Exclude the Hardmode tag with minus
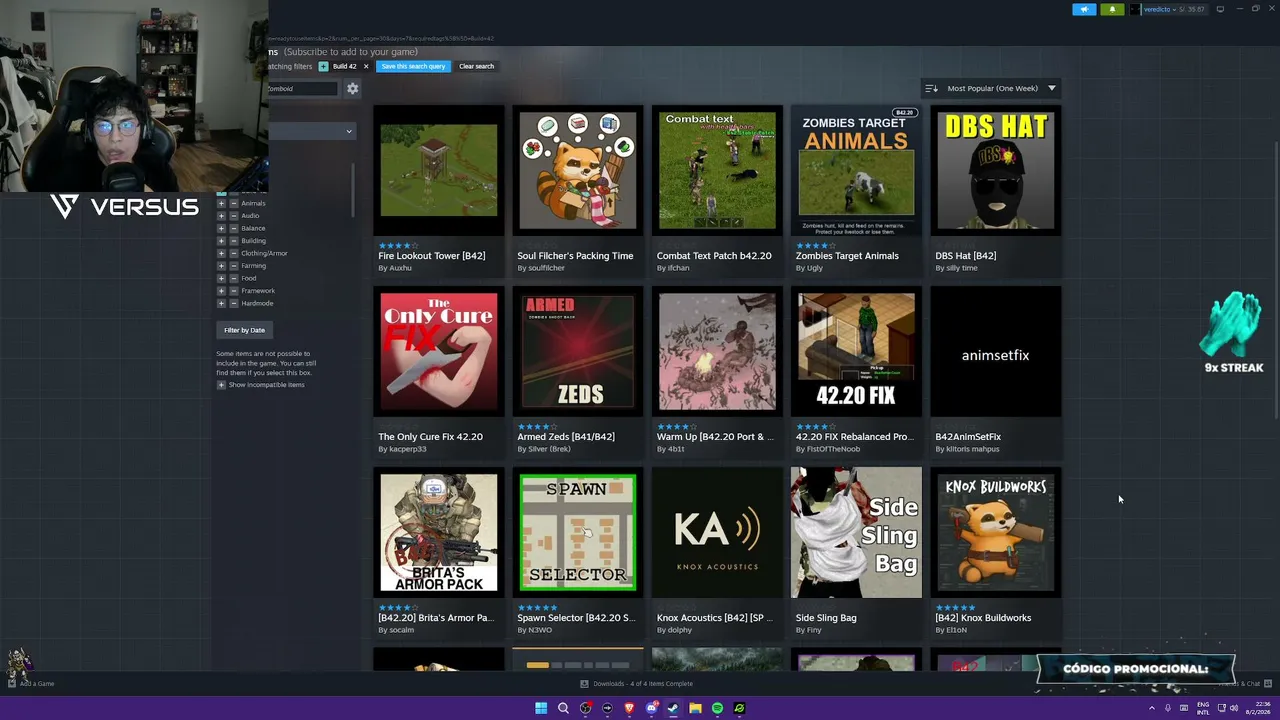This screenshot has width=1280, height=720. pyautogui.click(x=234, y=303)
